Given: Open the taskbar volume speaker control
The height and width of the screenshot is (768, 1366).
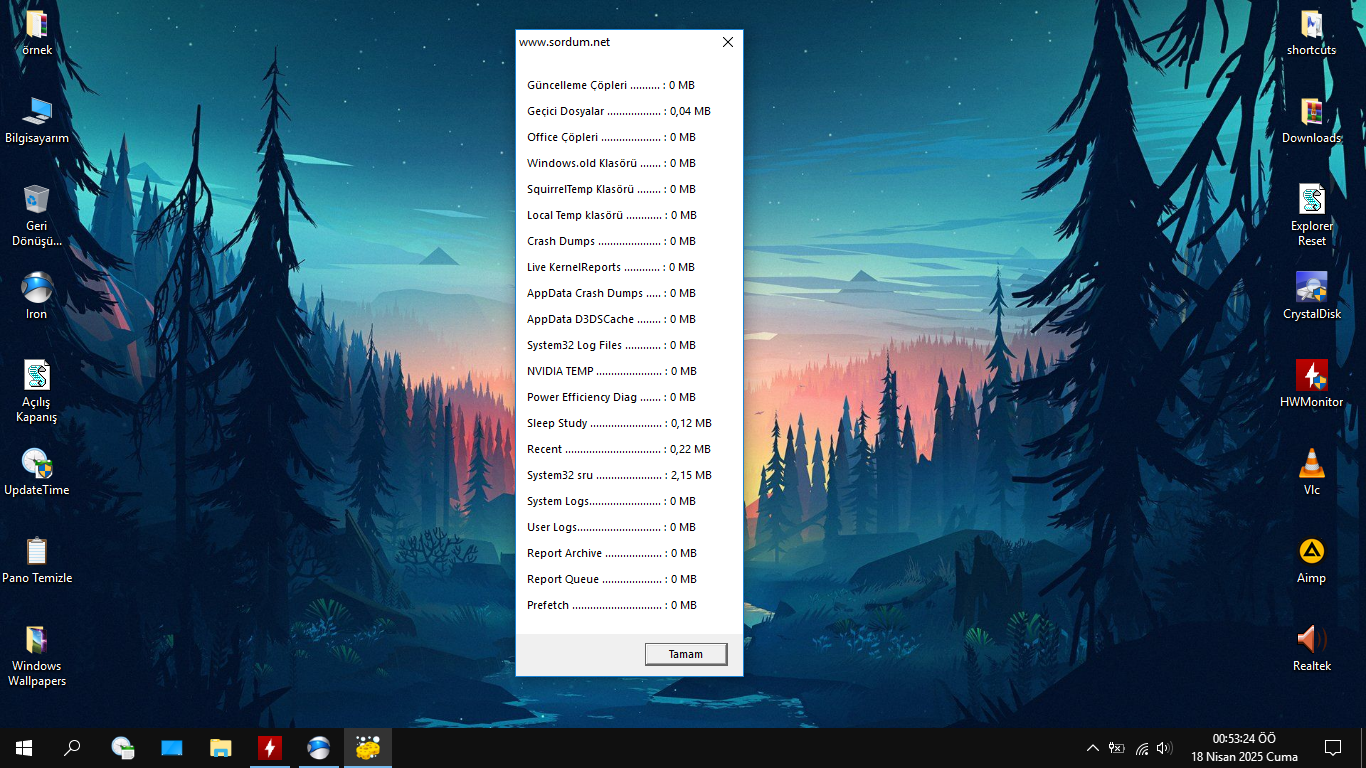Looking at the screenshot, I should click(x=1163, y=748).
